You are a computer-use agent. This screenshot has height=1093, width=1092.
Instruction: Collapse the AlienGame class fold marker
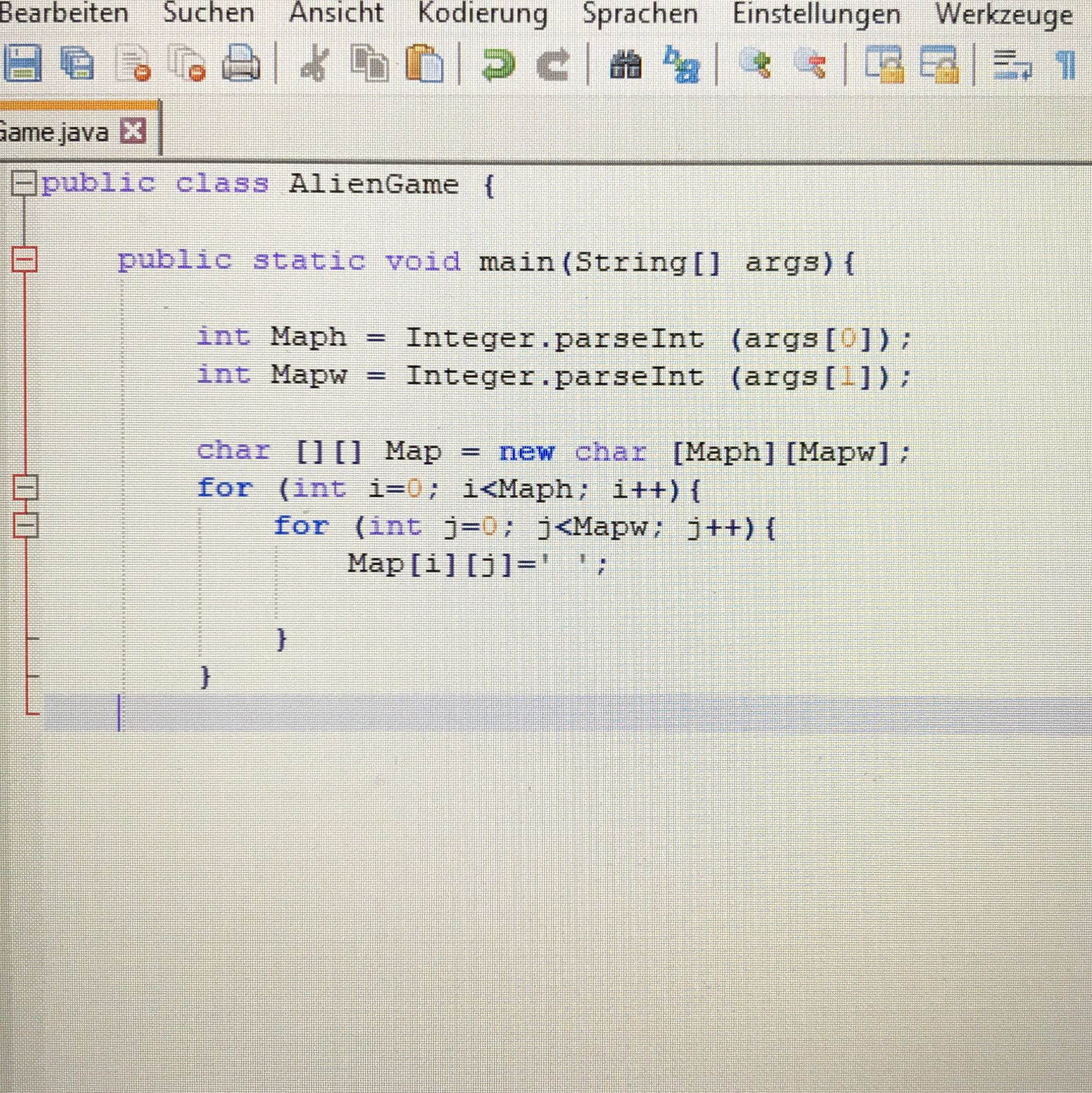(25, 184)
